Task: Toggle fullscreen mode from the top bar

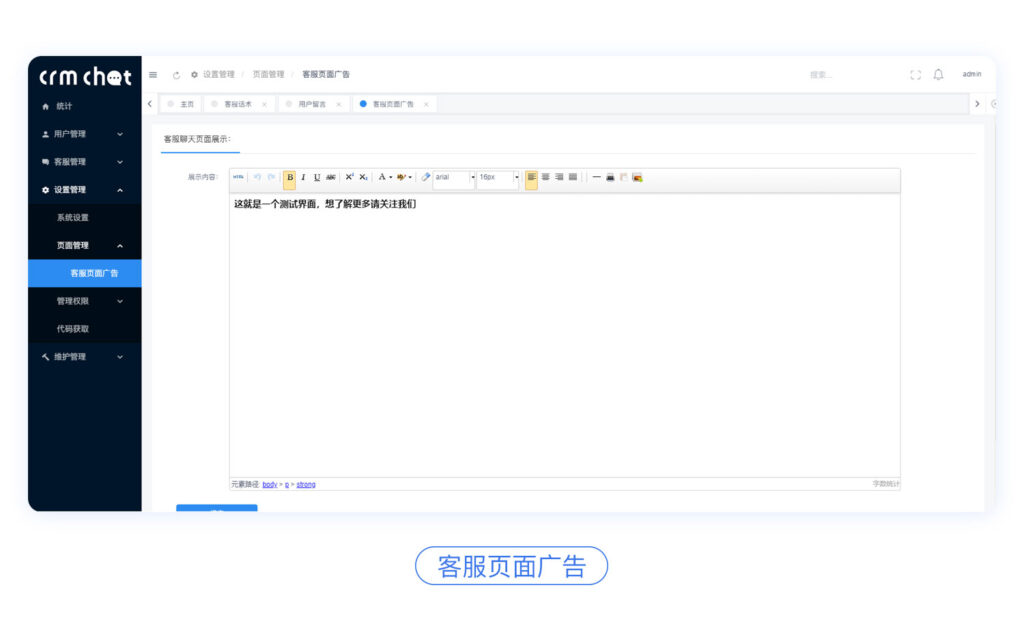Action: tap(915, 74)
